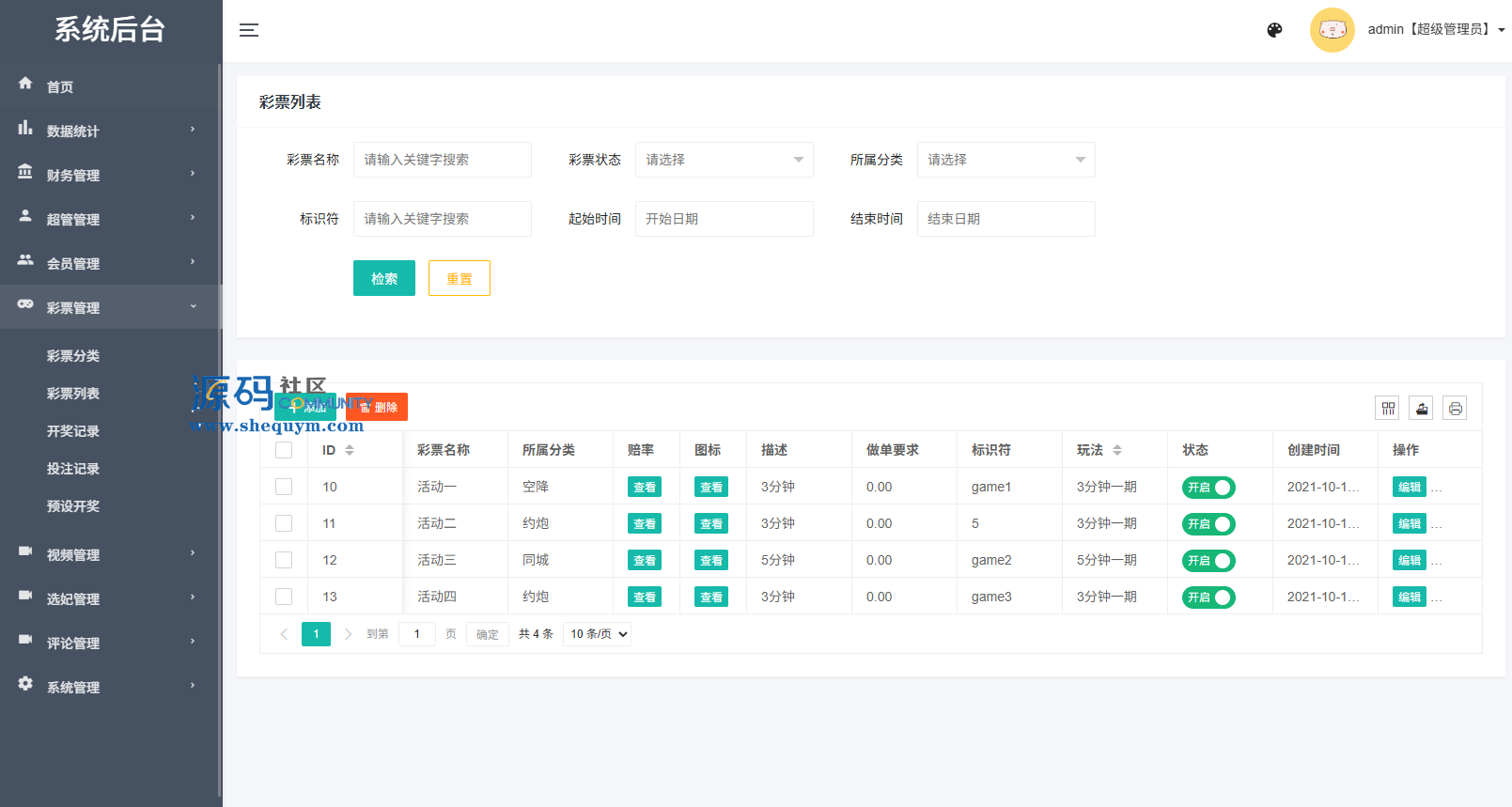Check the checkbox for ID 12 row
Image resolution: width=1512 pixels, height=807 pixels.
(284, 560)
